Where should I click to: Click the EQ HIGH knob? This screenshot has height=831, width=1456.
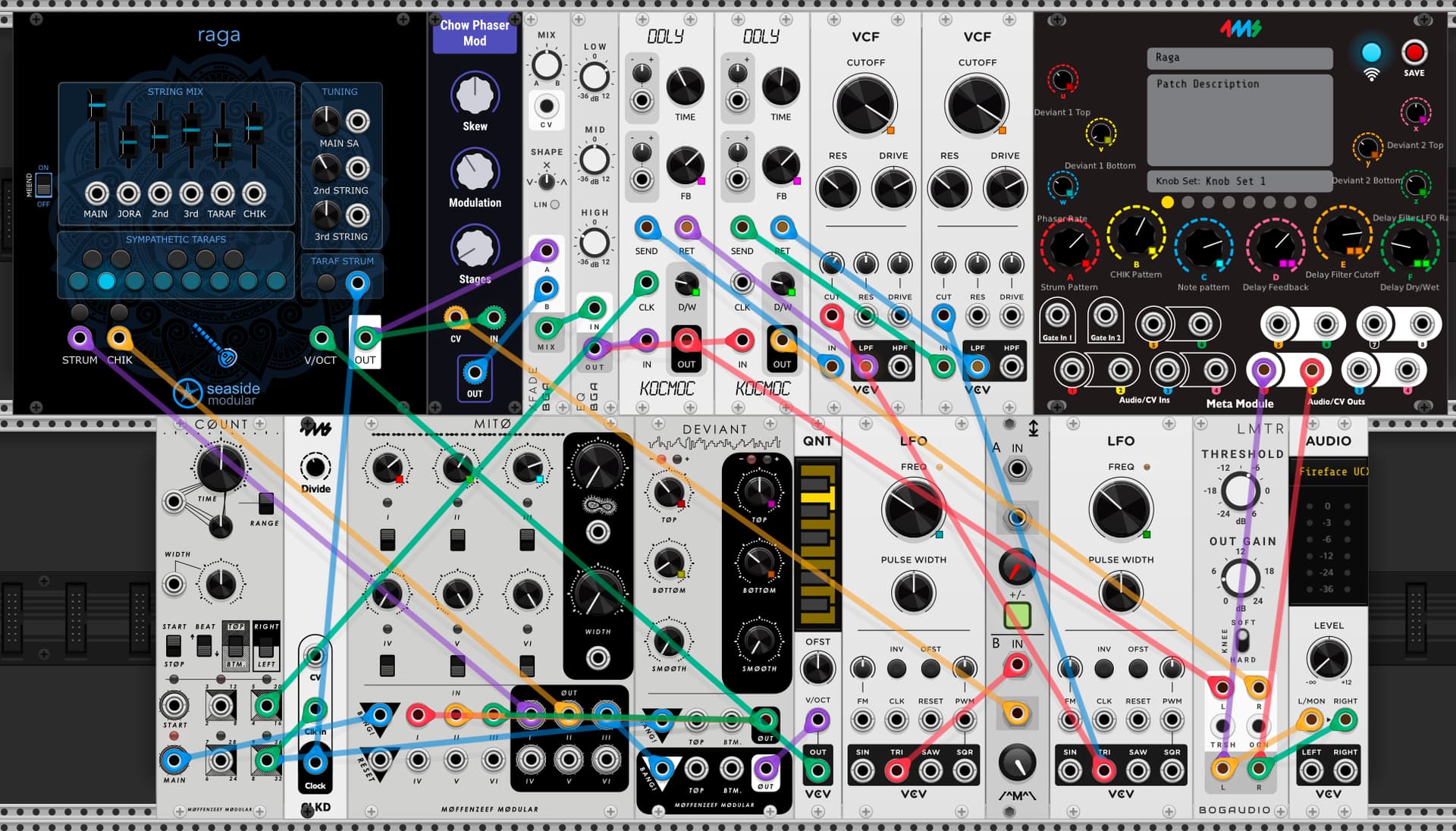click(595, 243)
